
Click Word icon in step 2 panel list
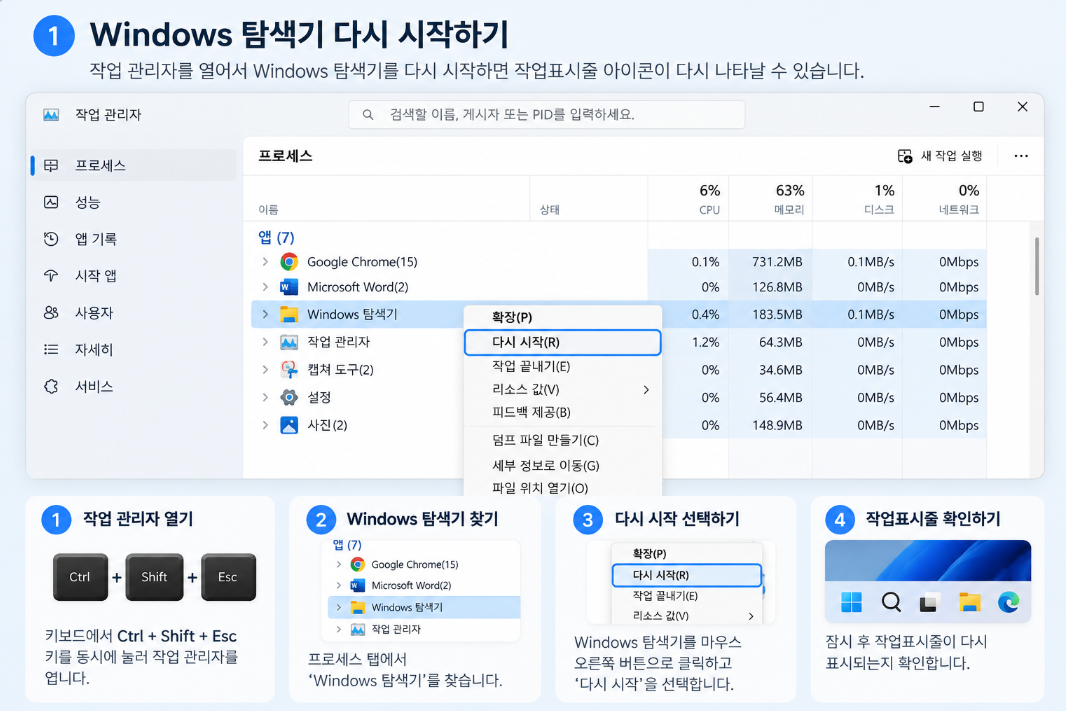[x=358, y=585]
